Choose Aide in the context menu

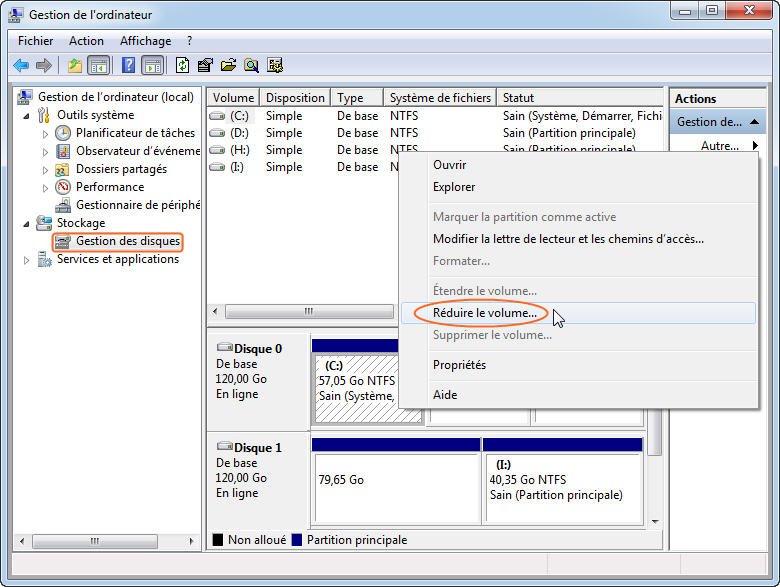578,394
